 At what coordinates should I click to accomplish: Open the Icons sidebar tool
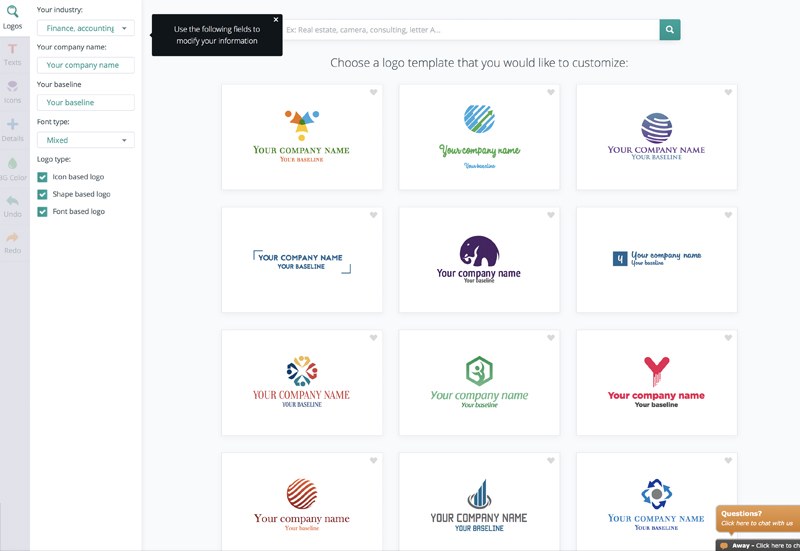coord(12,92)
